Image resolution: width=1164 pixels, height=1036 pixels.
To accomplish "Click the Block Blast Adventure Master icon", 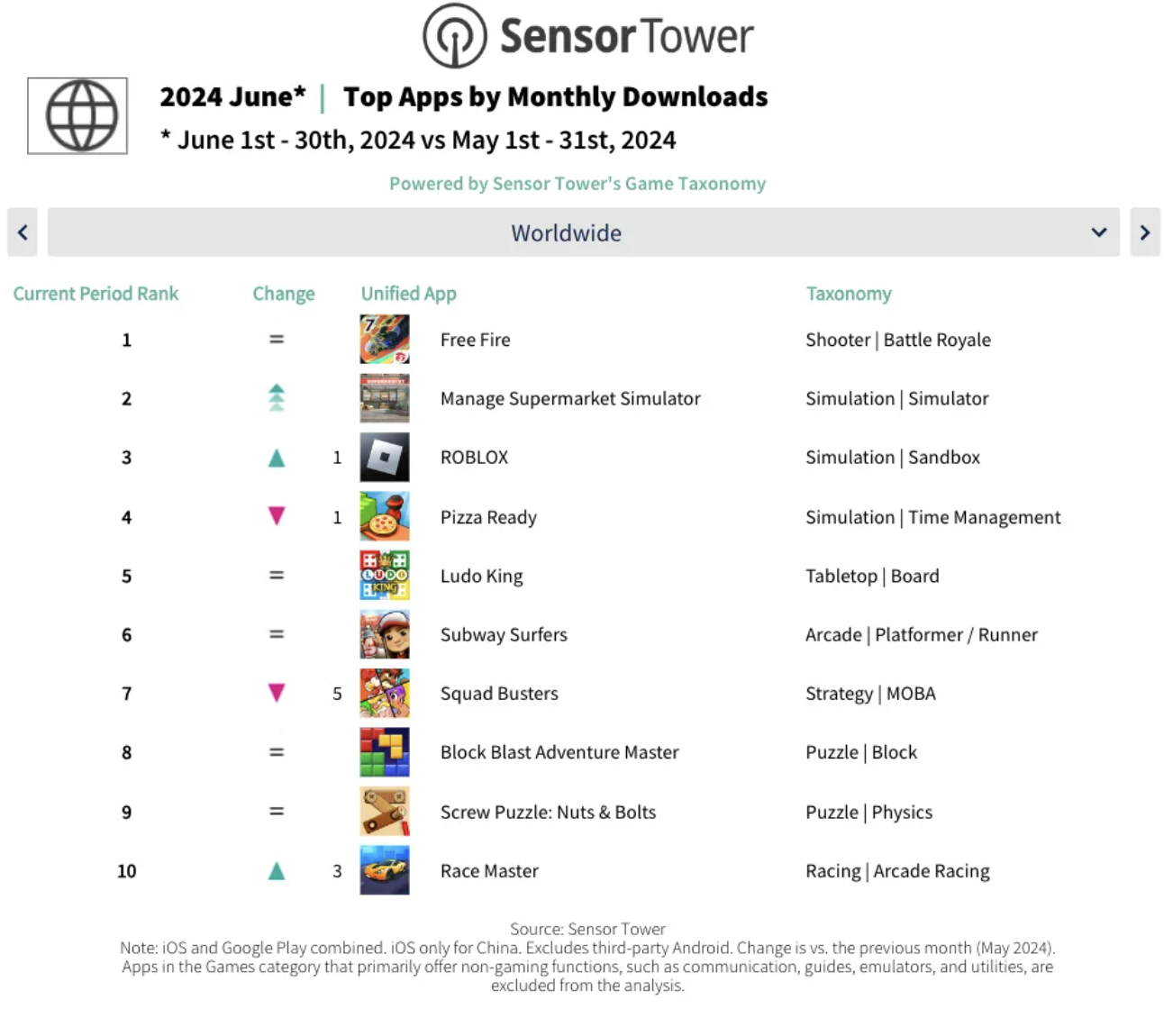I will coord(384,752).
